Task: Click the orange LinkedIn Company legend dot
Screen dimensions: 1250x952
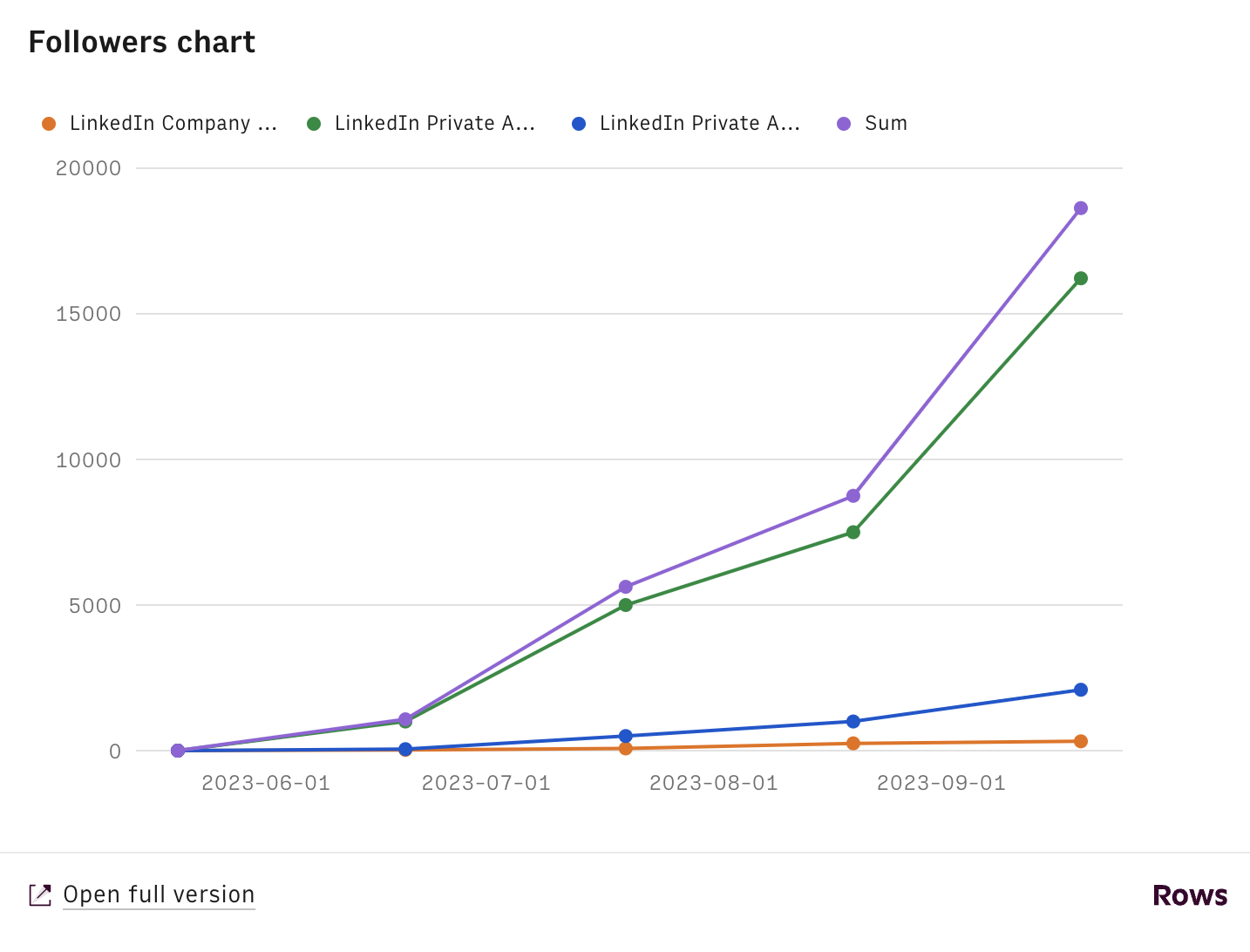Action: pos(49,124)
